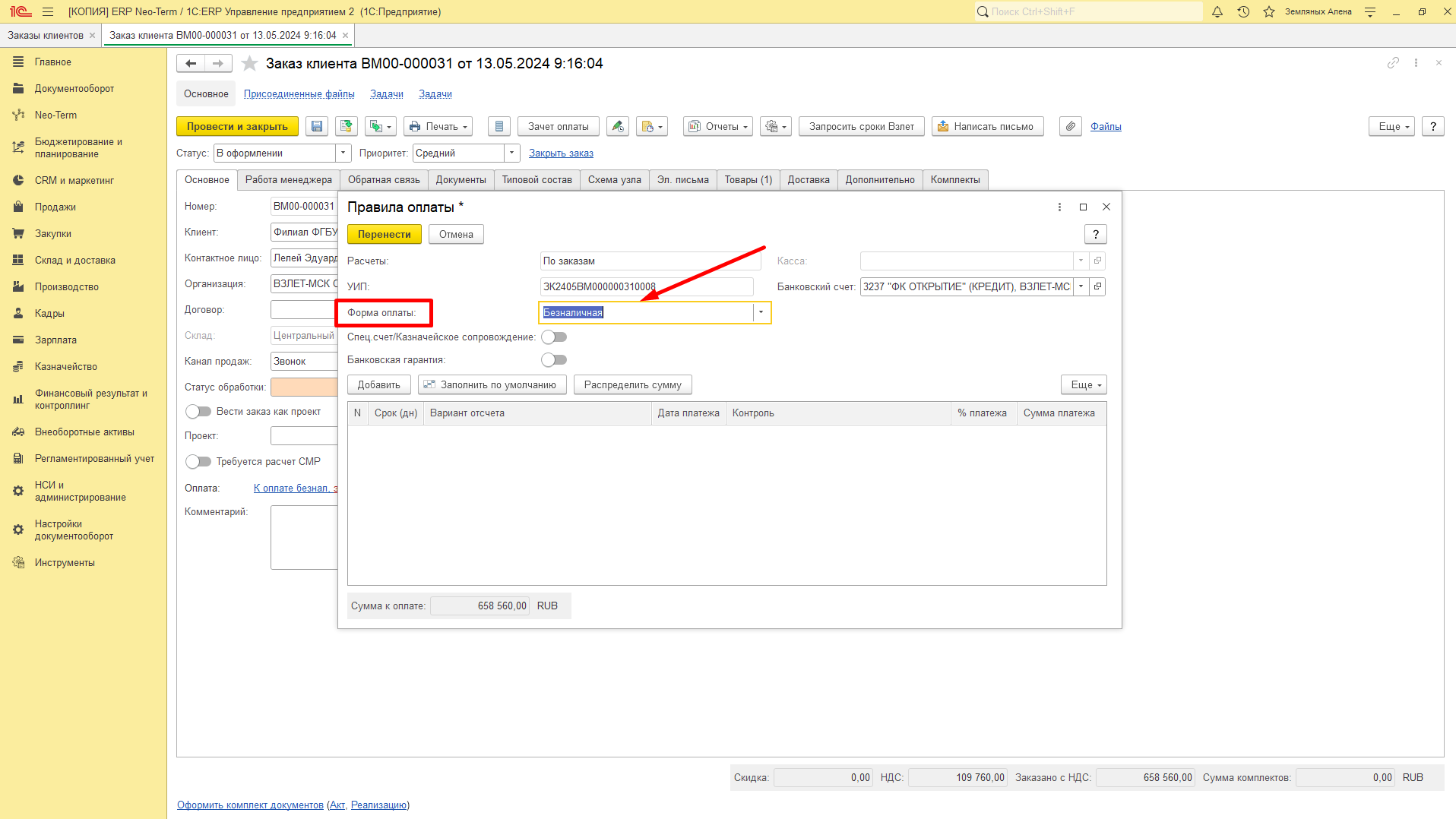Click the Перенести button
Viewport: 1456px width, 819px height.
[x=385, y=234]
